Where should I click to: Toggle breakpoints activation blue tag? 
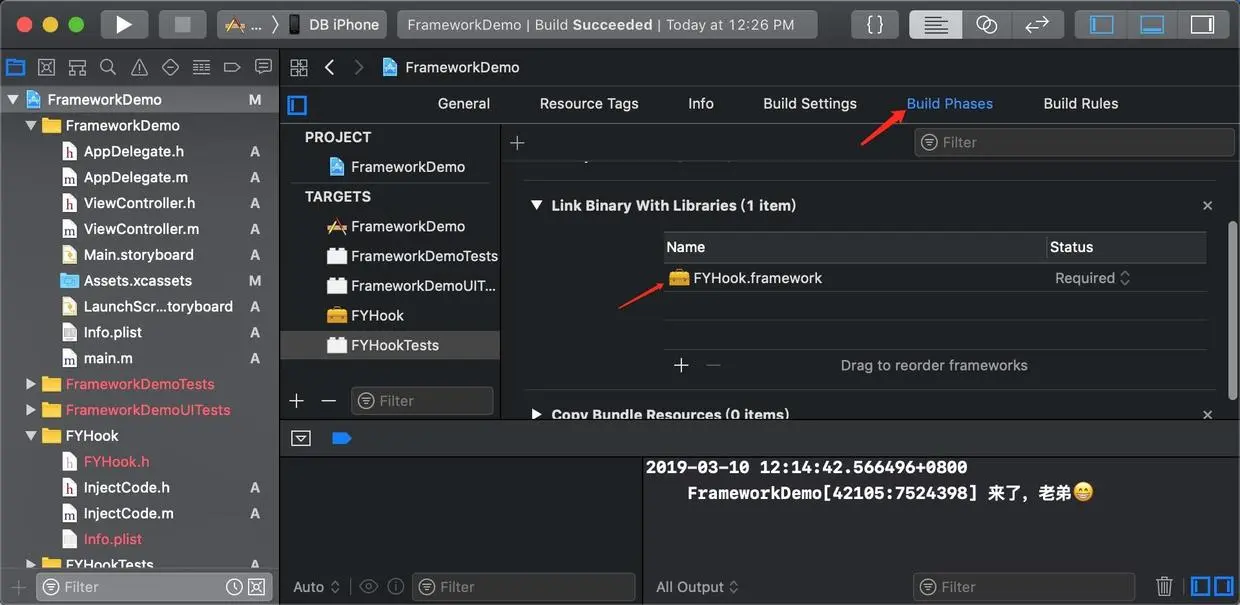tap(341, 438)
